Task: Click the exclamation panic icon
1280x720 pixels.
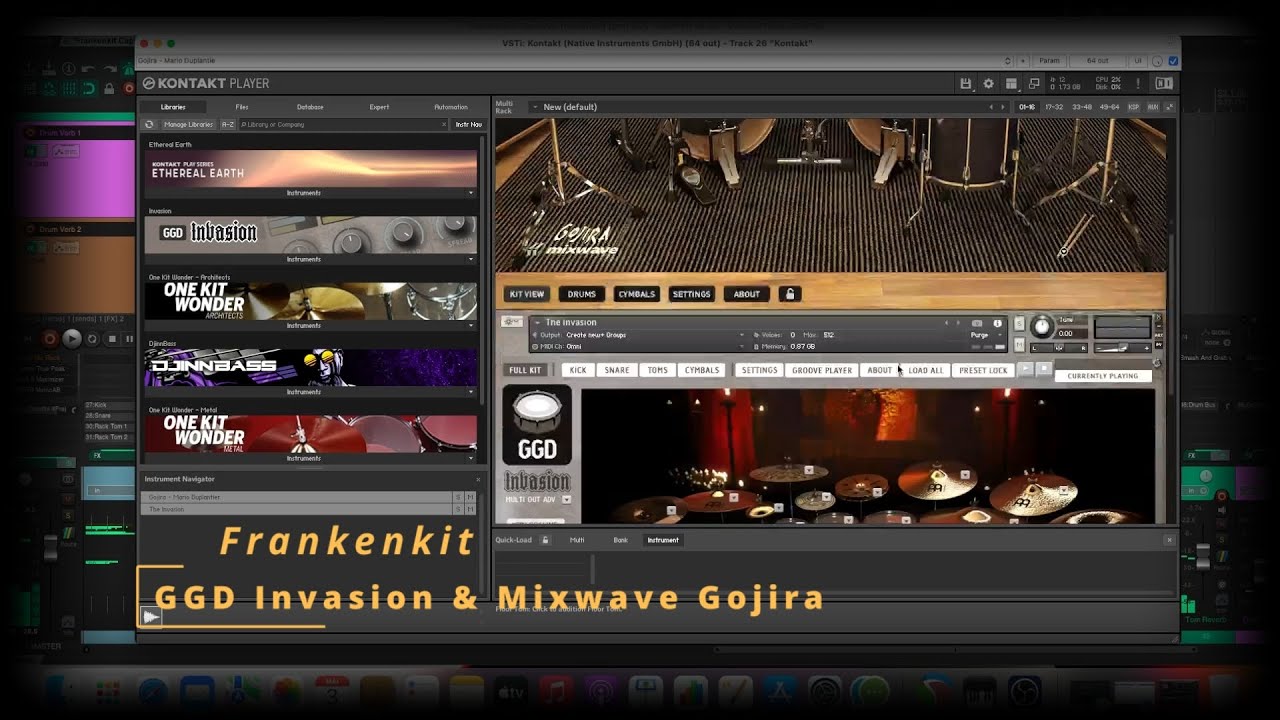Action: 1138,84
